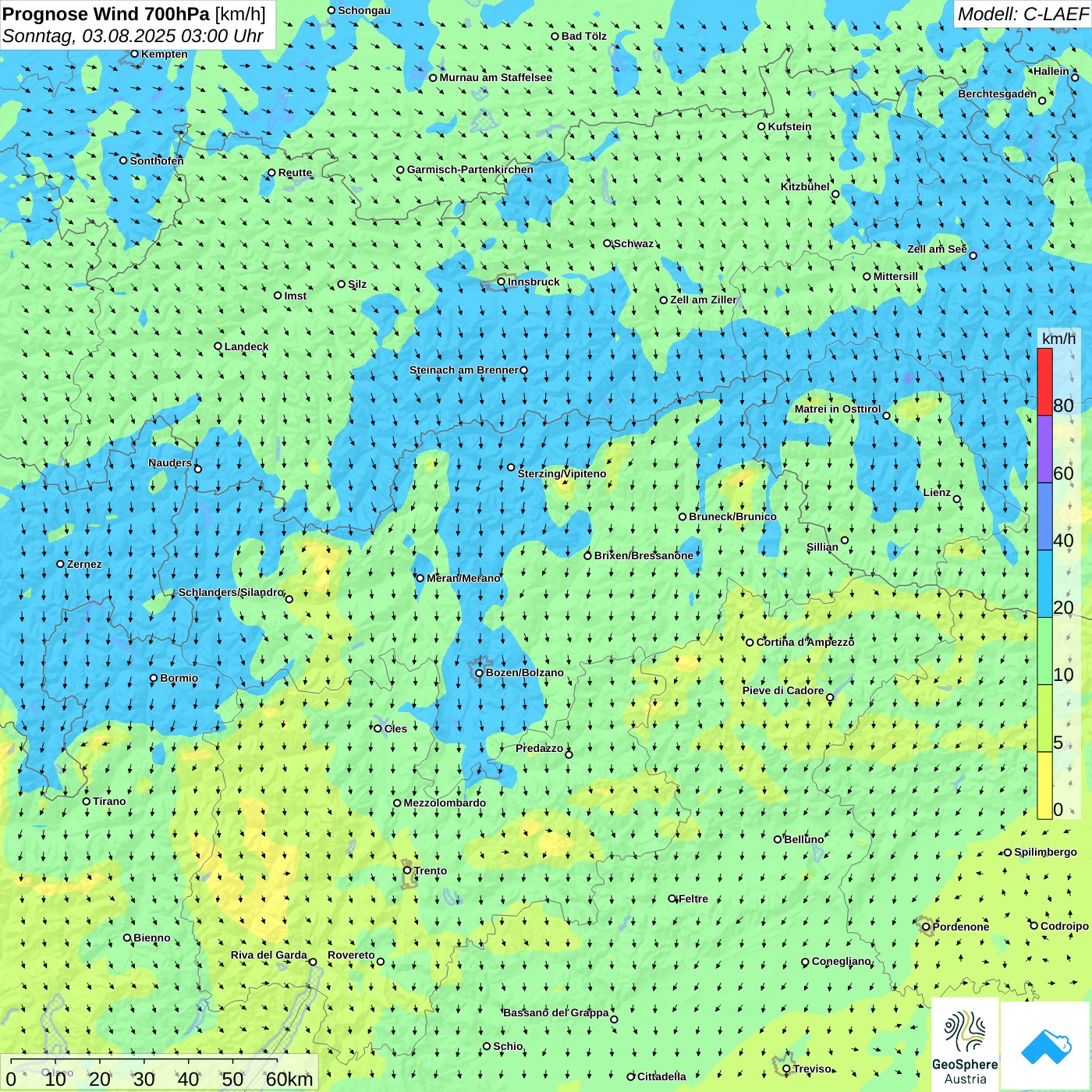The height and width of the screenshot is (1092, 1092).
Task: Select the Pordenone city label
Action: click(x=961, y=927)
